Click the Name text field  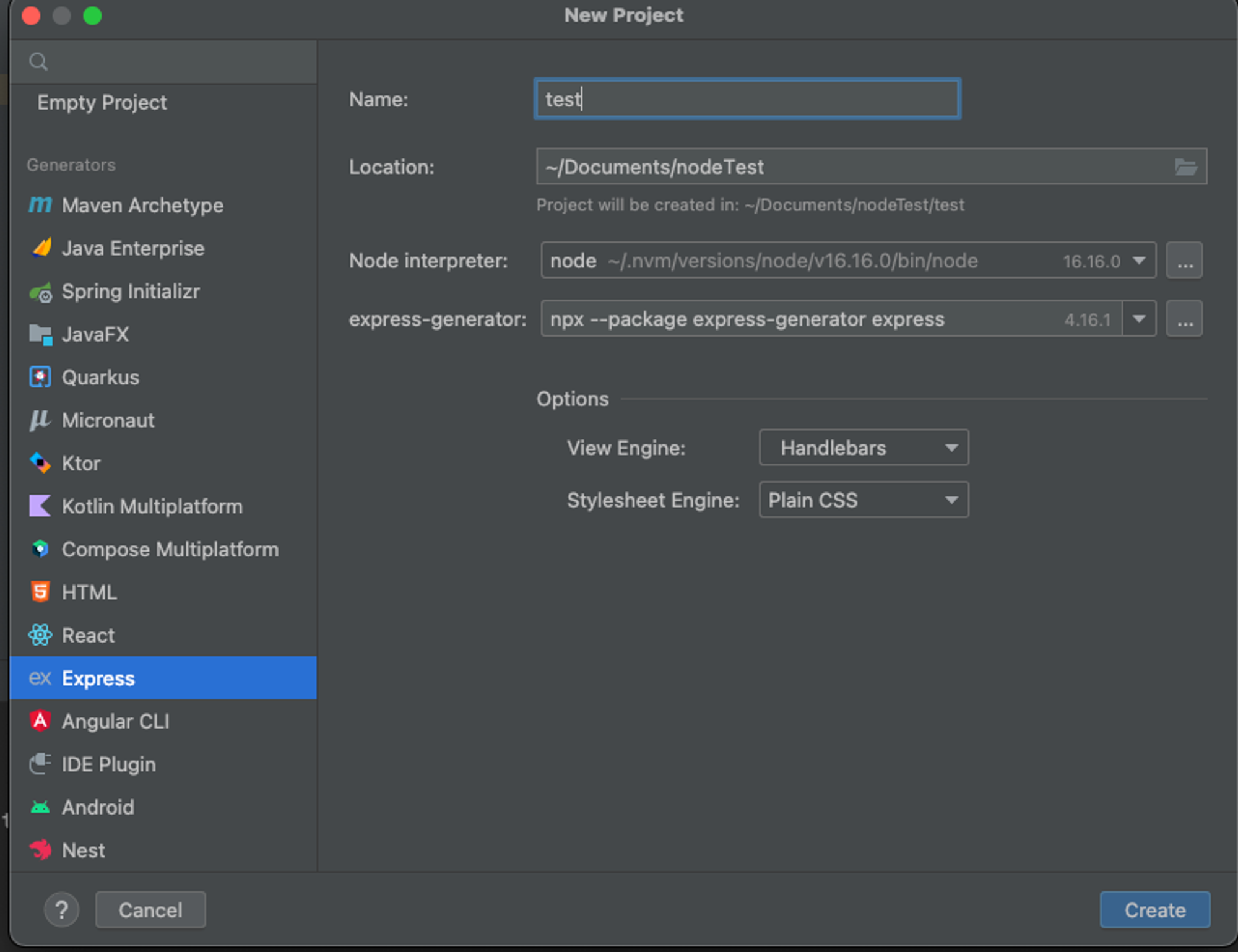click(x=747, y=99)
